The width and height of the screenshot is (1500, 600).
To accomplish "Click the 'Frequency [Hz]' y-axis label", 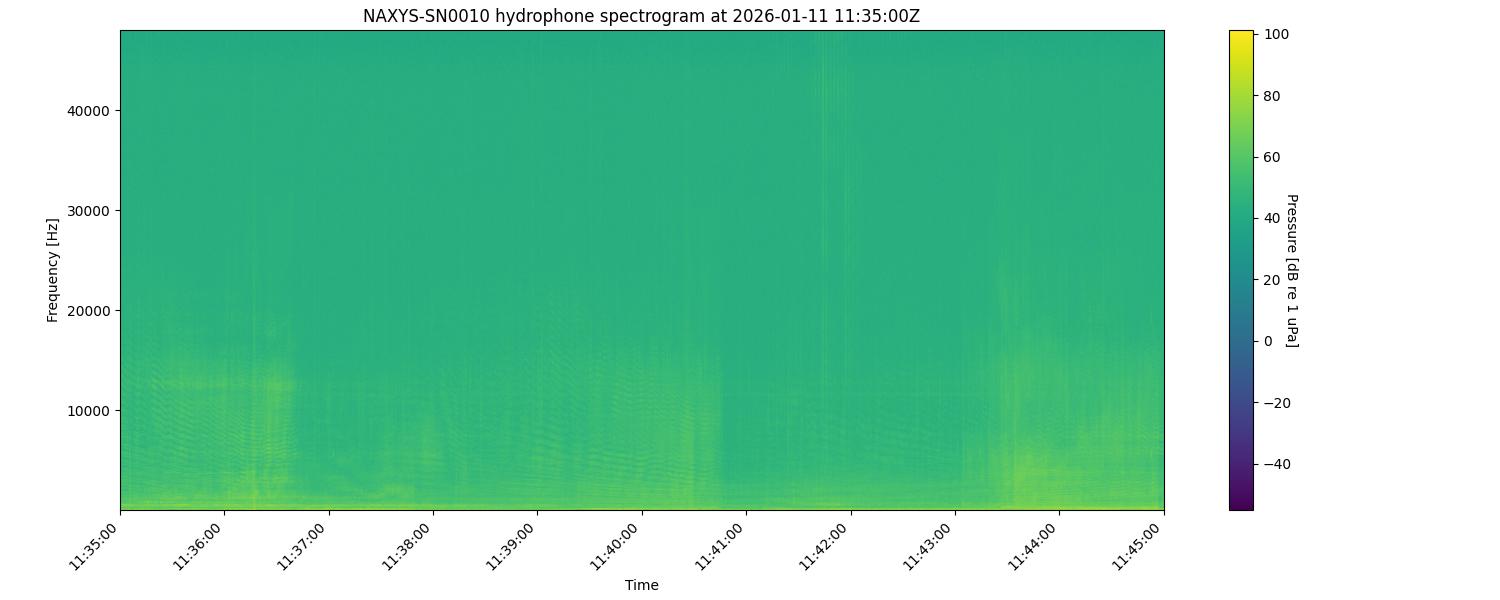I will pyautogui.click(x=52, y=270).
